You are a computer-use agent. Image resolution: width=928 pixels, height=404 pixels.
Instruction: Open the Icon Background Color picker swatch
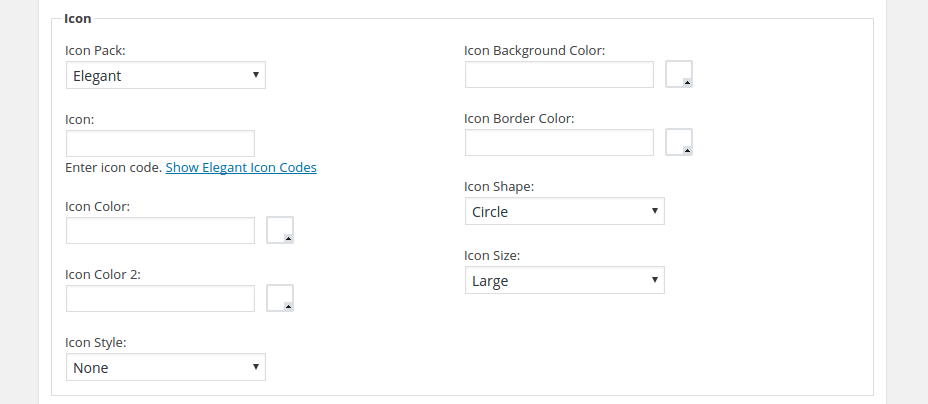[x=679, y=74]
